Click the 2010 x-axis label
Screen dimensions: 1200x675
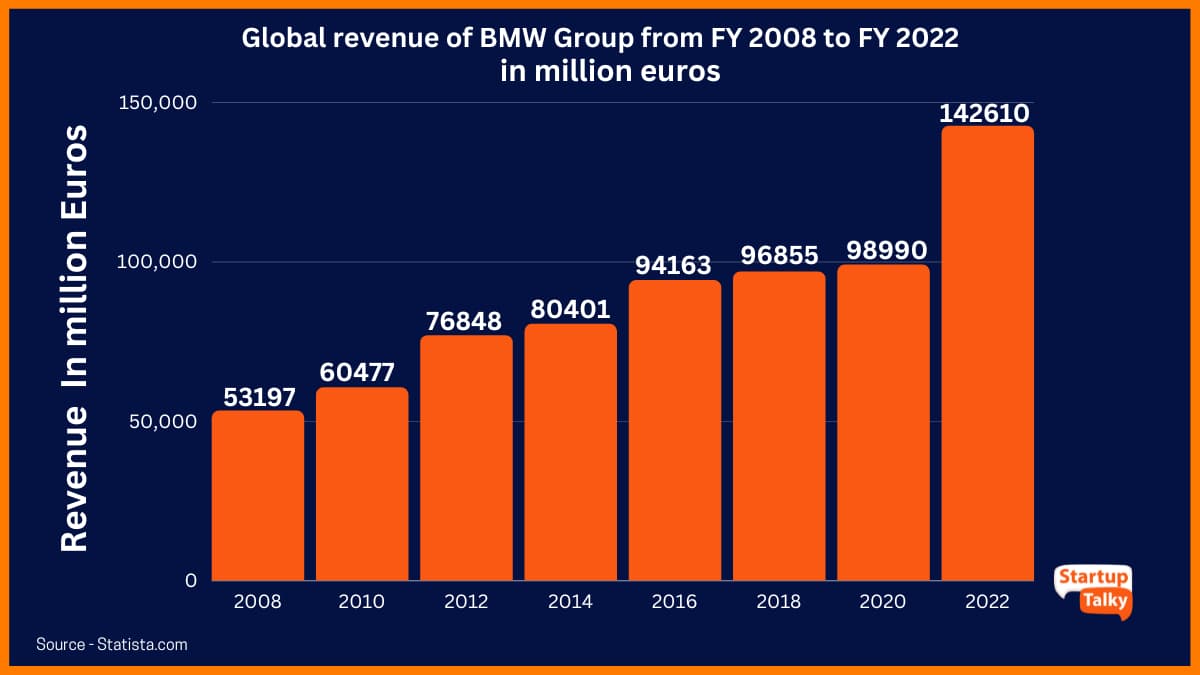point(362,602)
